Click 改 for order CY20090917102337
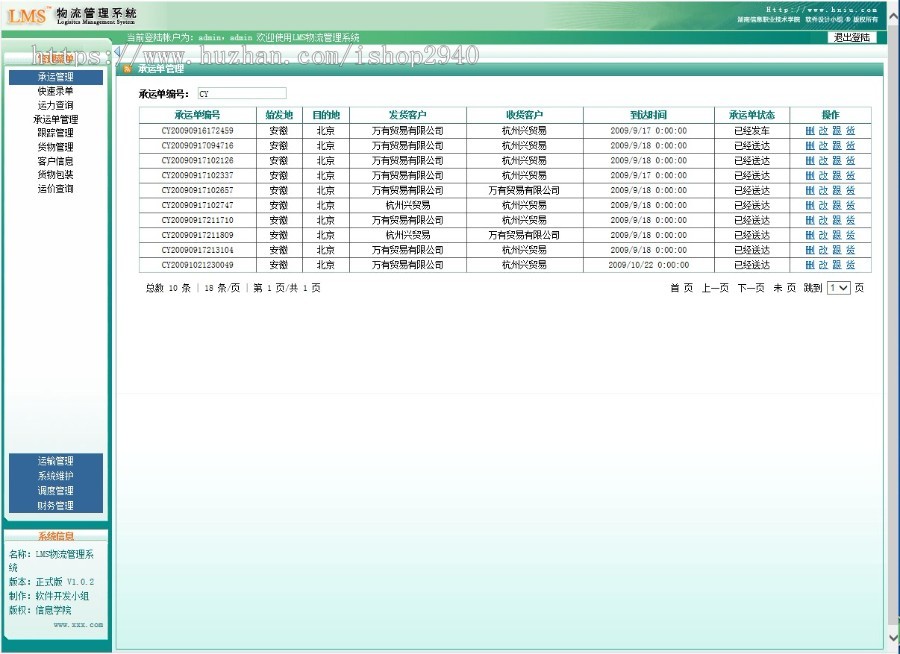This screenshot has width=900, height=654. point(823,175)
